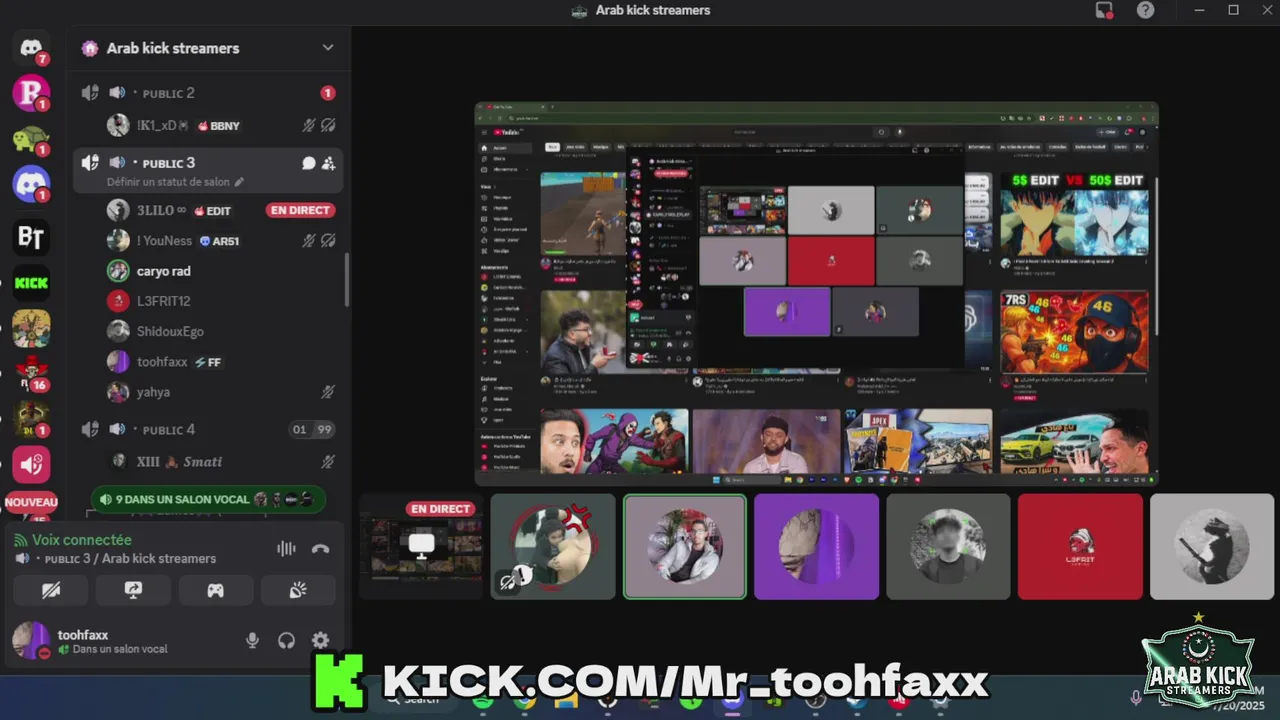
Task: Click user ! YouNess in voice list
Action: (x=208, y=241)
